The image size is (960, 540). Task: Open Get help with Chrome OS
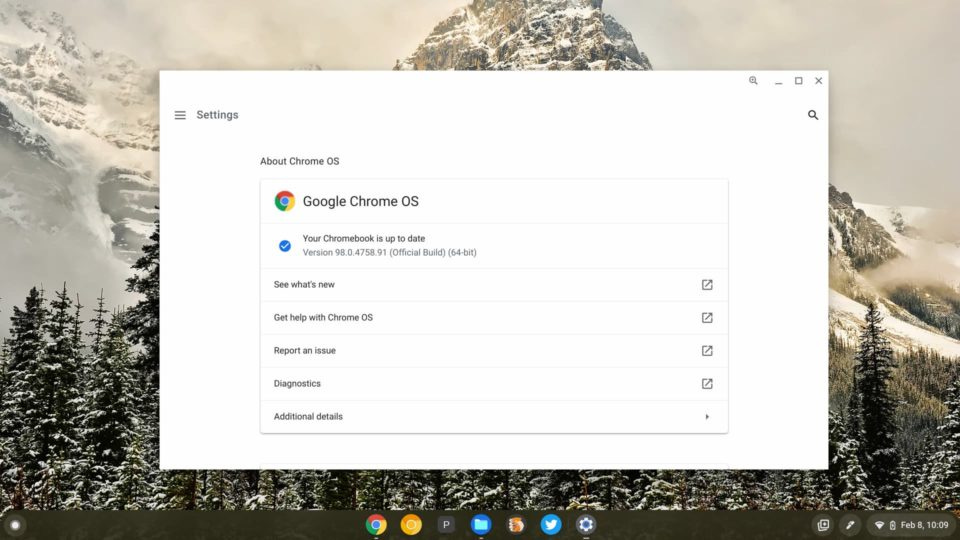[494, 318]
